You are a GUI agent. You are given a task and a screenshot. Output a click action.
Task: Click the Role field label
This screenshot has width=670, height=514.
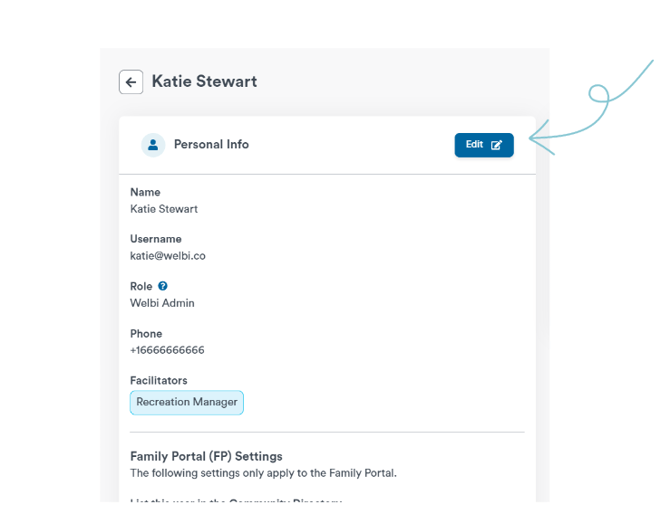[x=141, y=286]
